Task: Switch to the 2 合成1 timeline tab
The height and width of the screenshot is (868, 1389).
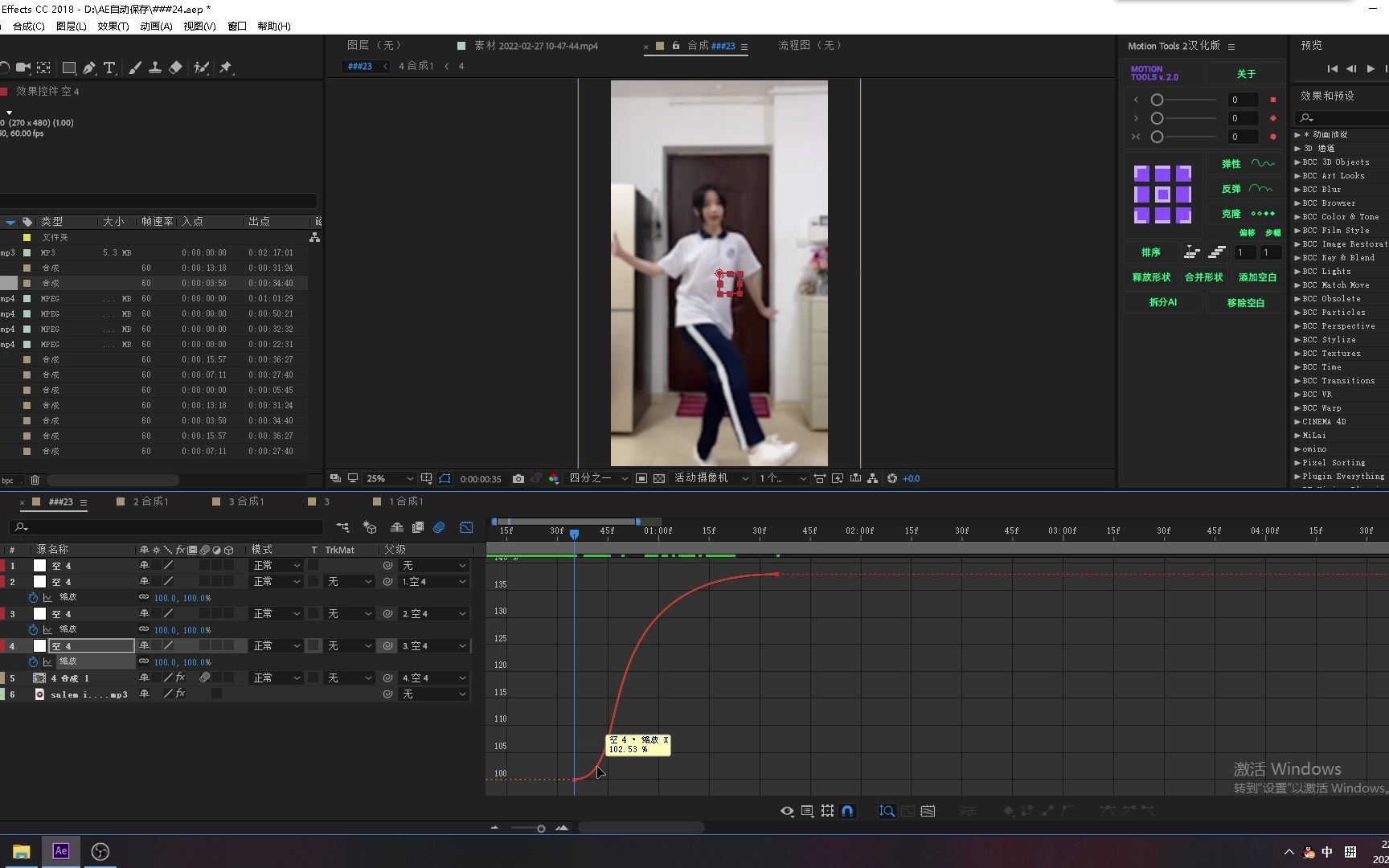Action: 150,502
